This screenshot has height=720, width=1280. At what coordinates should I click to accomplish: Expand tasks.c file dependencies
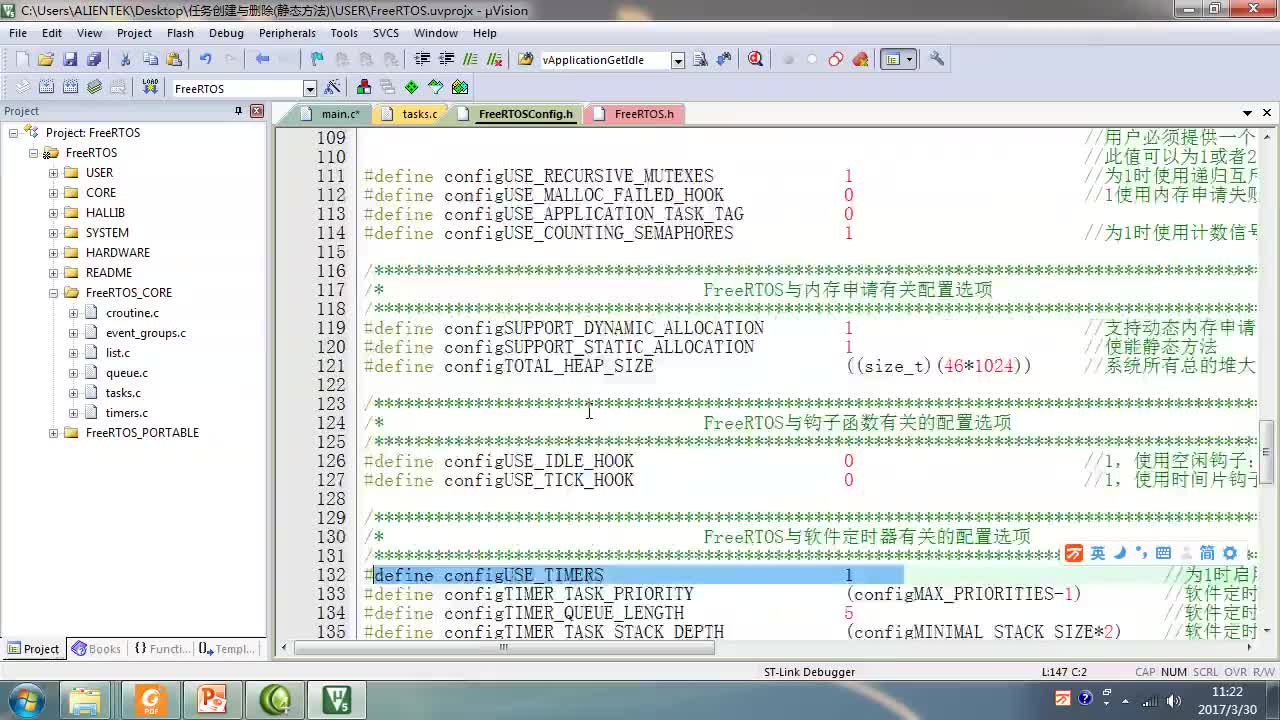click(x=73, y=393)
